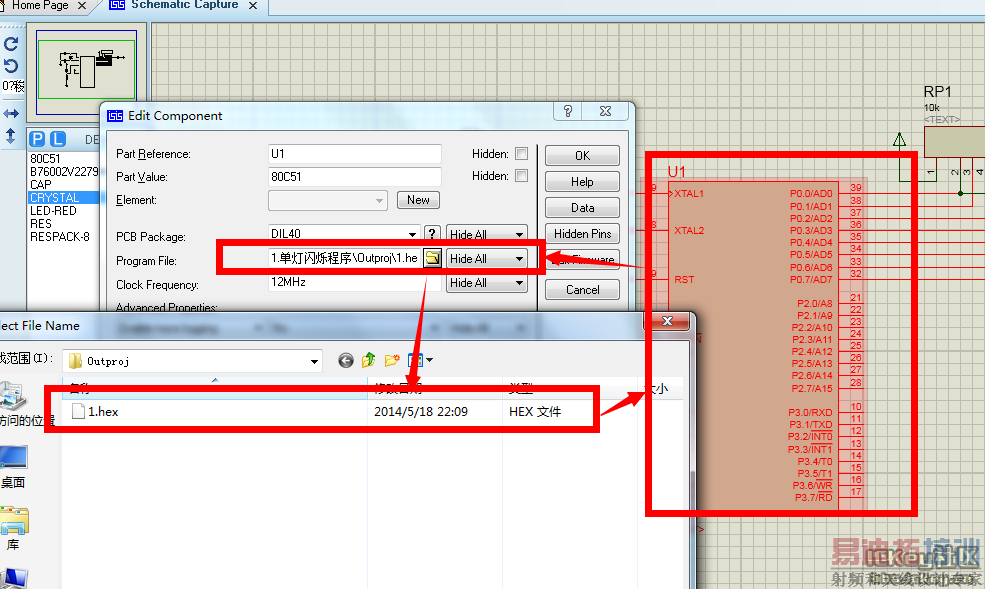This screenshot has width=985, height=589.
Task: Select RES in device list
Action: click(41, 224)
